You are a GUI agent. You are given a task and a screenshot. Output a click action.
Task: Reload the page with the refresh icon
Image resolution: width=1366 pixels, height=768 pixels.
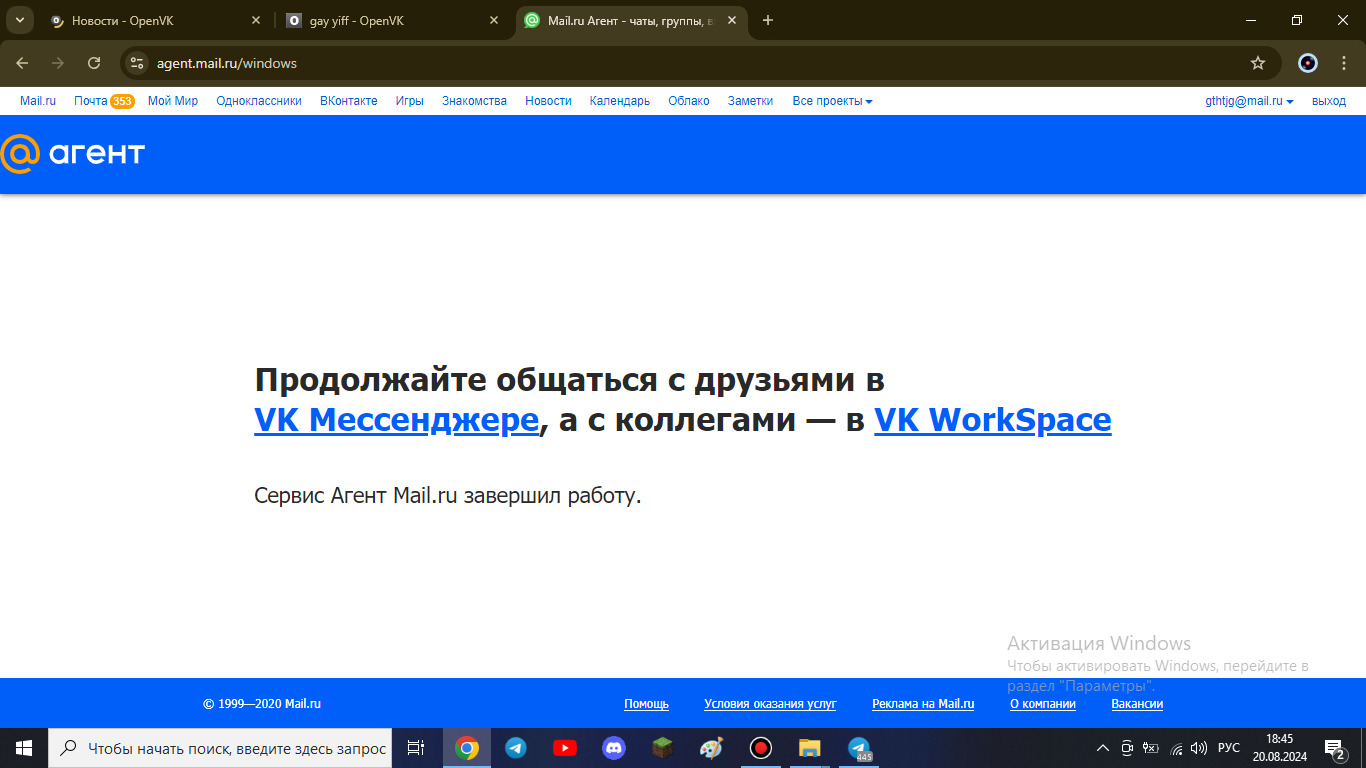pos(94,63)
